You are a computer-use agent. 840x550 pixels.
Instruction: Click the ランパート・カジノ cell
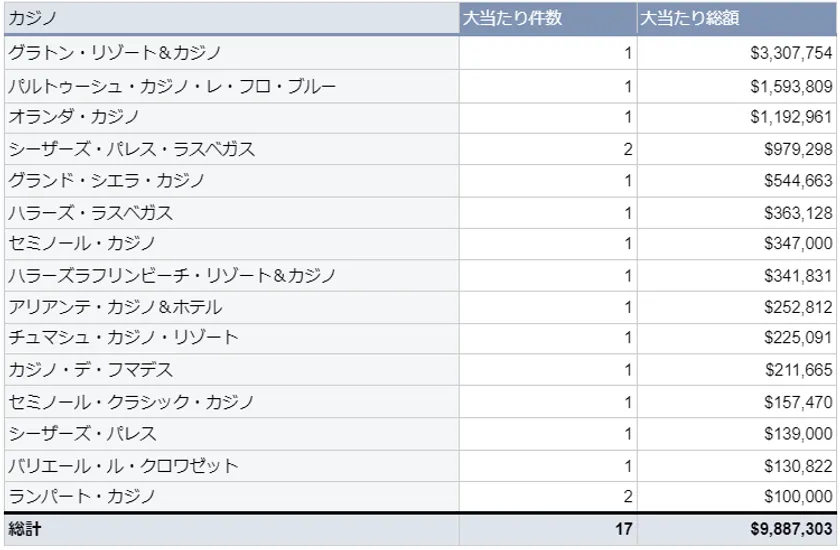pyautogui.click(x=82, y=497)
